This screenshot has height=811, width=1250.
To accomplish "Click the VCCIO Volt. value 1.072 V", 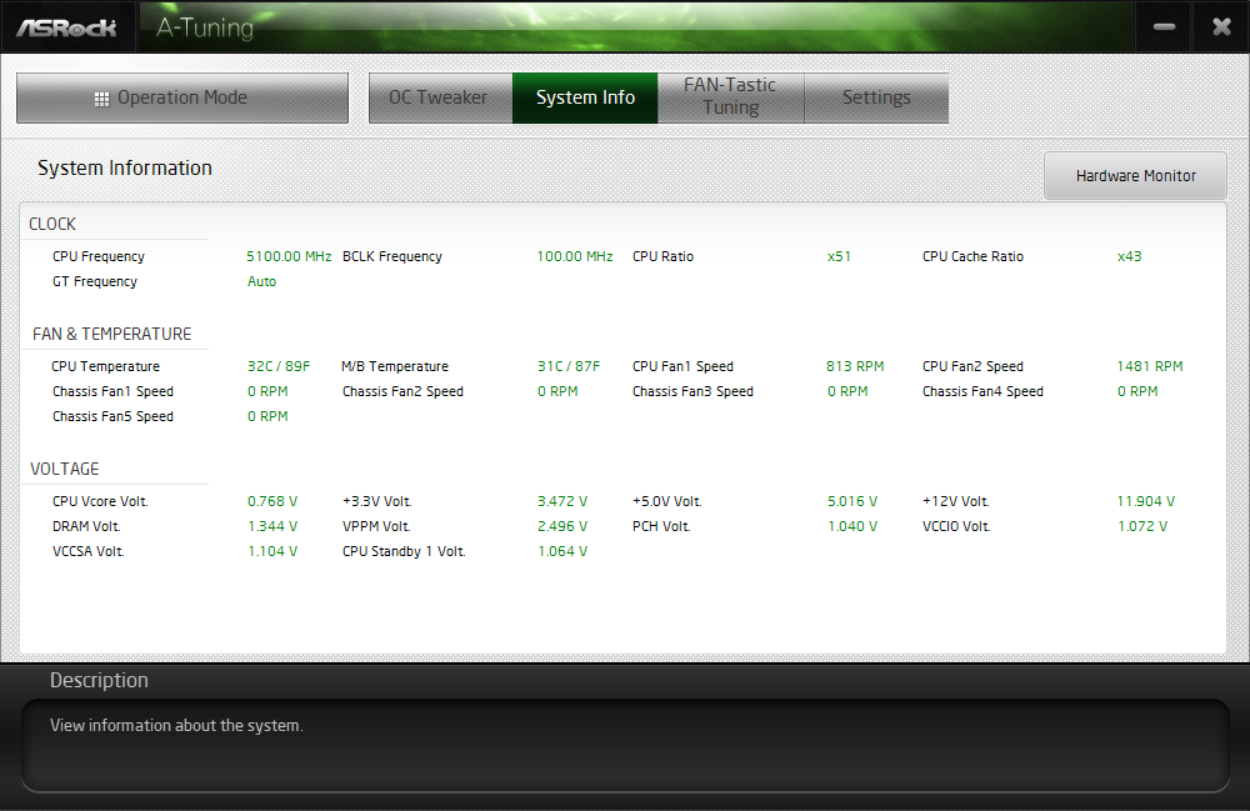I will point(1142,526).
